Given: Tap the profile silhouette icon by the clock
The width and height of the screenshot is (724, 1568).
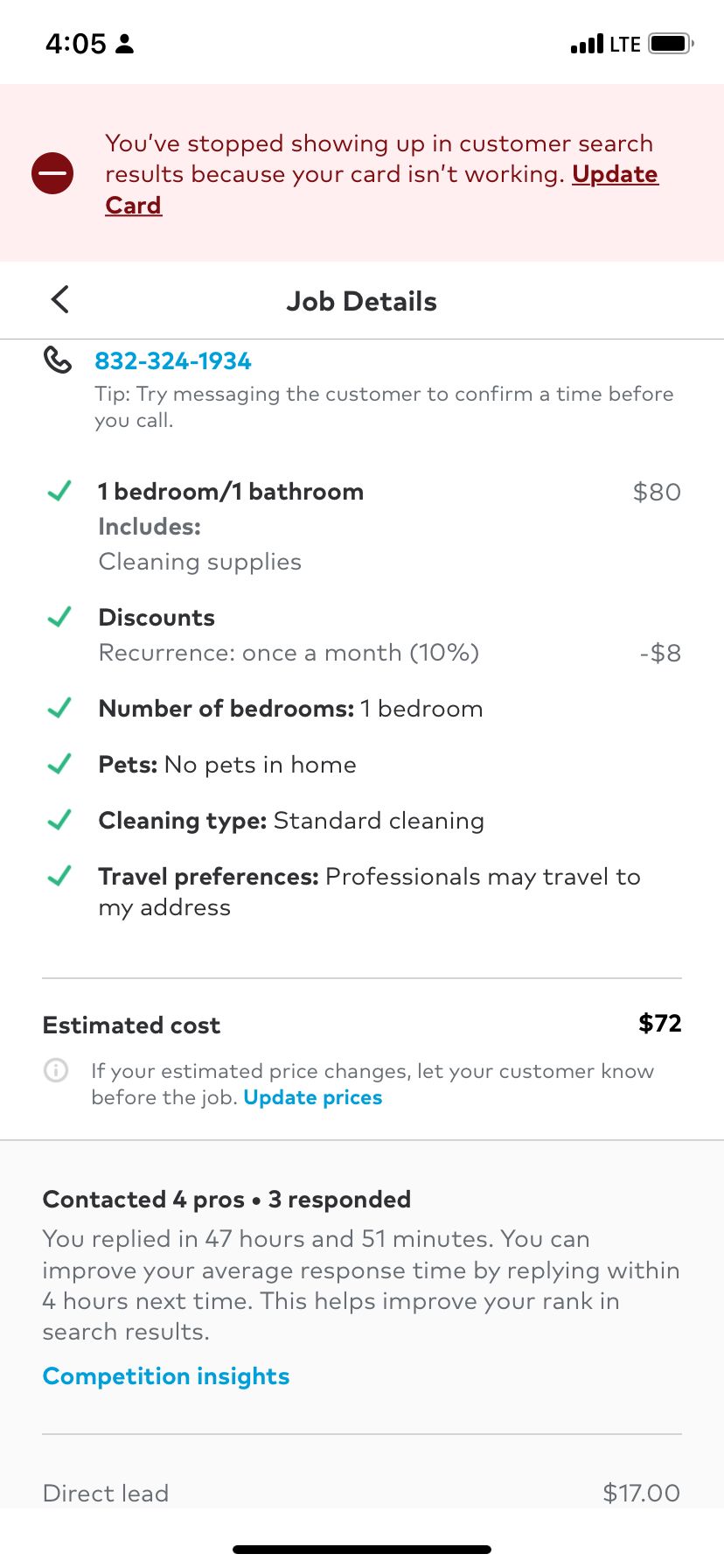Looking at the screenshot, I should (x=125, y=44).
